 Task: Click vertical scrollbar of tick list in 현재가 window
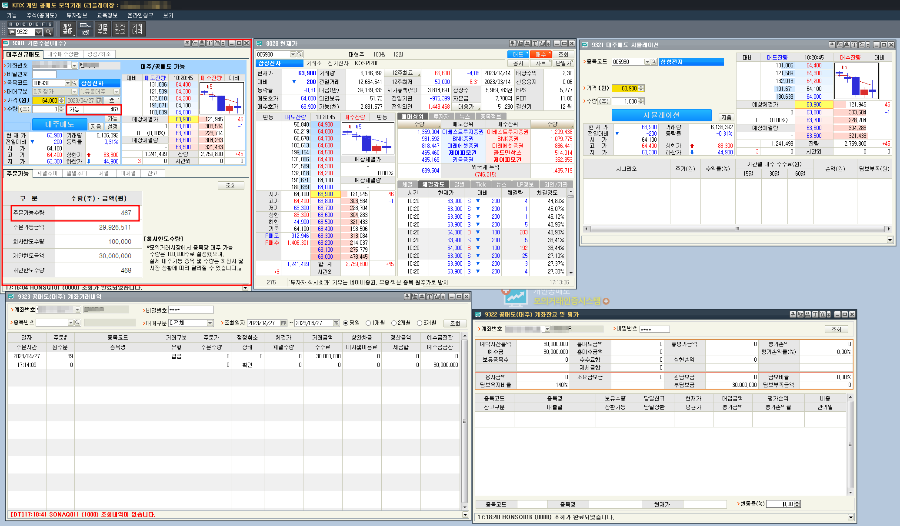571,234
